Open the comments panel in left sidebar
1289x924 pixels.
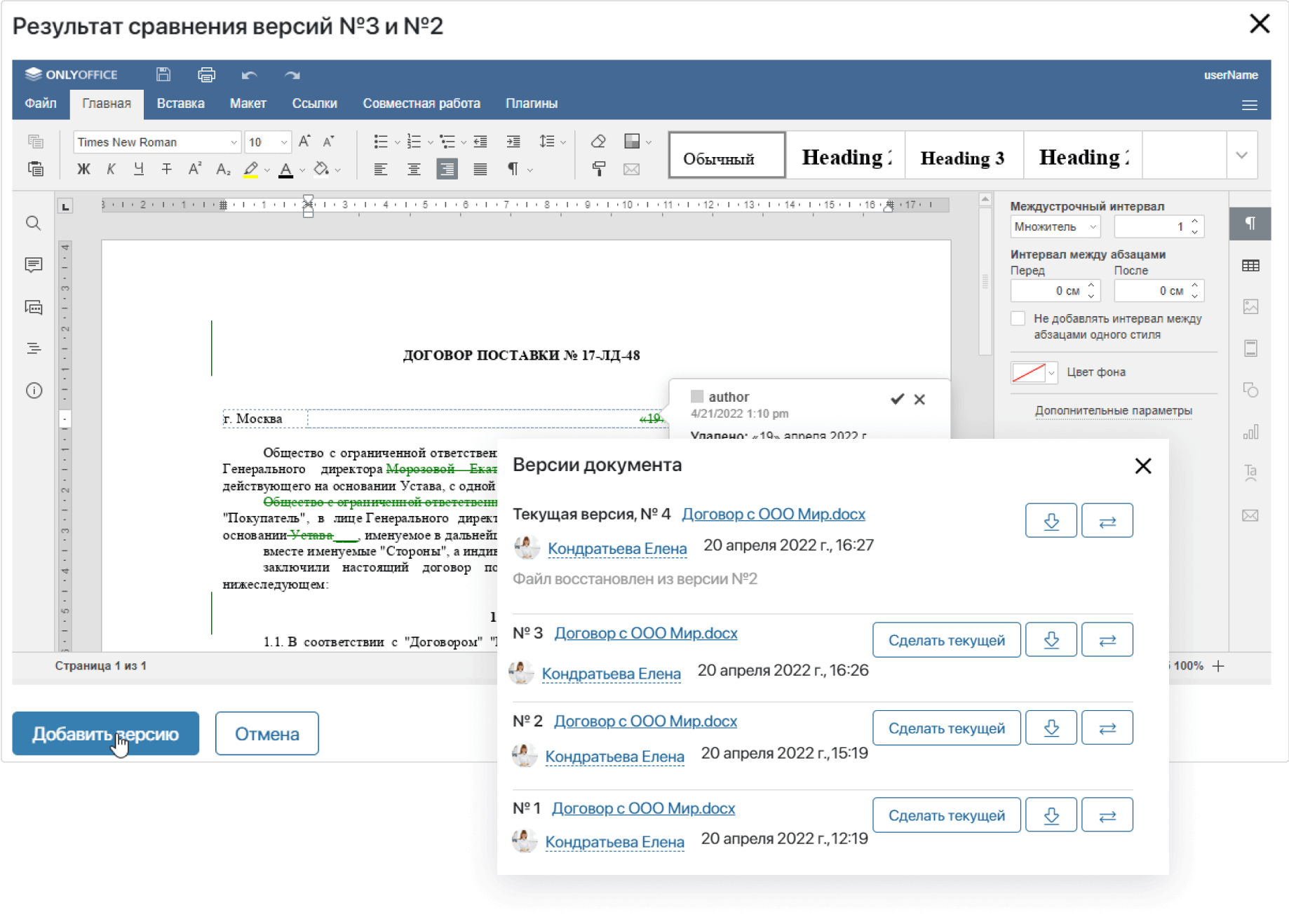[33, 265]
